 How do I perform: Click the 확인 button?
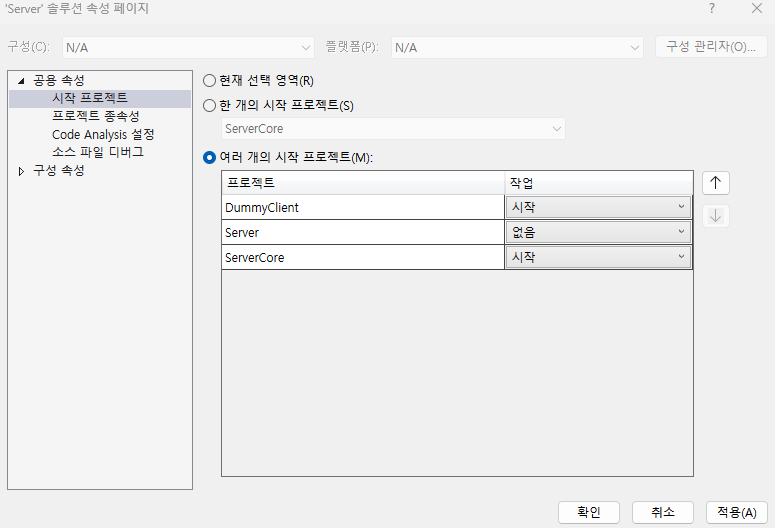click(x=589, y=512)
